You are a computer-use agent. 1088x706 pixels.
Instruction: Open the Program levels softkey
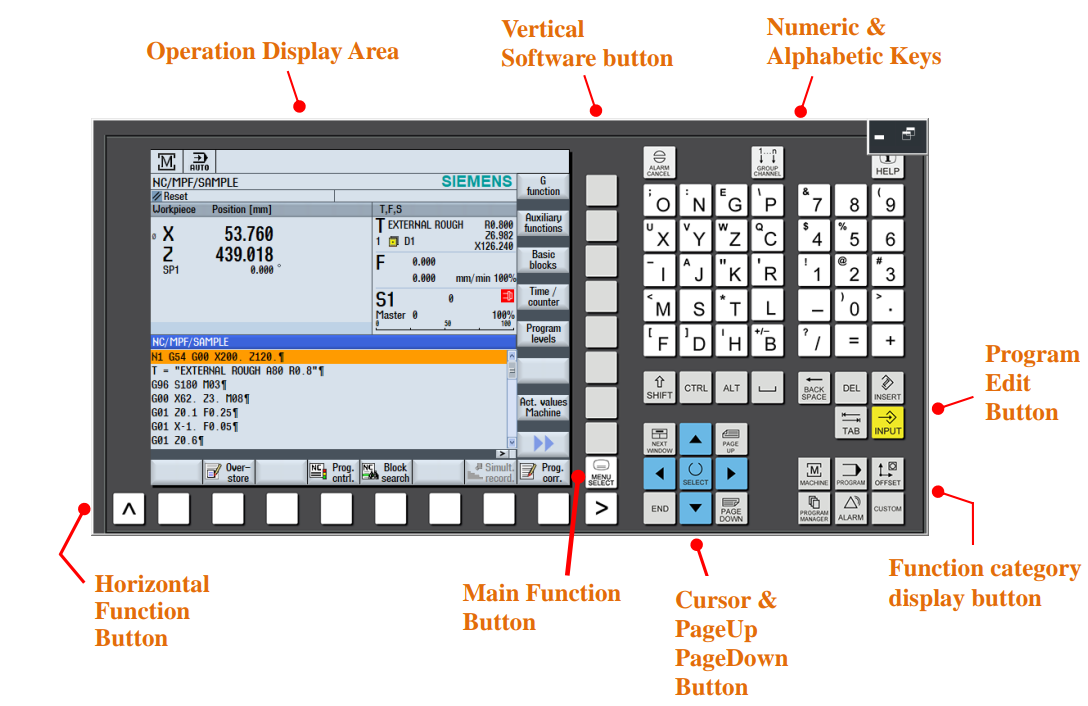543,333
